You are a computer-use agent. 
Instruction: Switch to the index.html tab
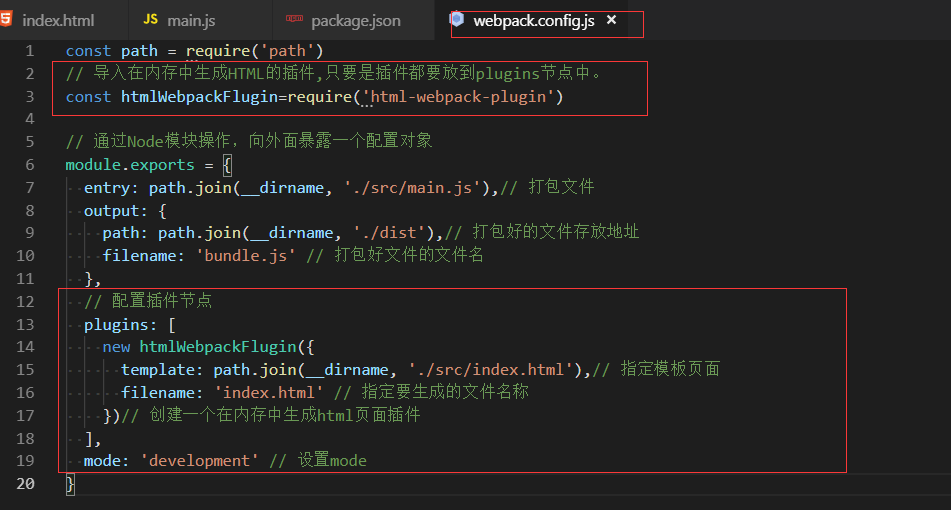(58, 21)
